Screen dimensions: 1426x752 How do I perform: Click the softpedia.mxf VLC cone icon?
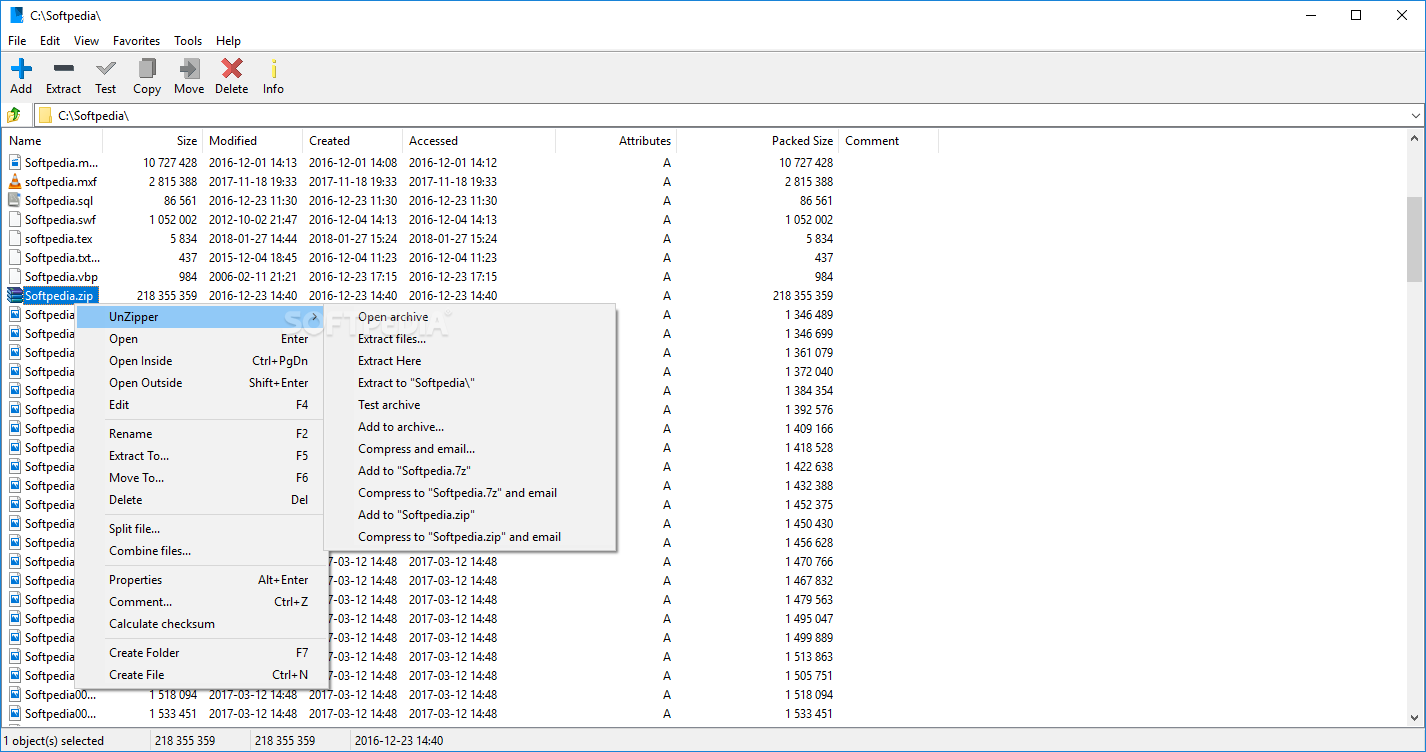(14, 181)
